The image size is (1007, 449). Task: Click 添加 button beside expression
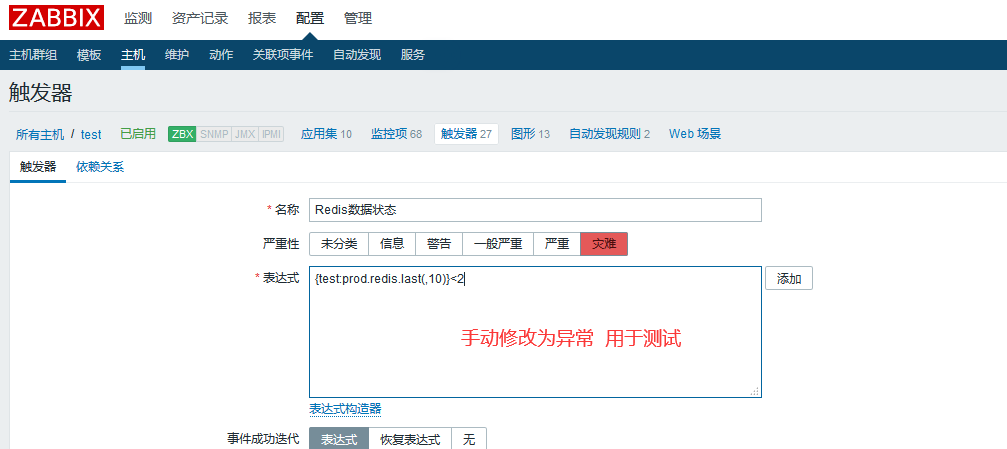[788, 279]
